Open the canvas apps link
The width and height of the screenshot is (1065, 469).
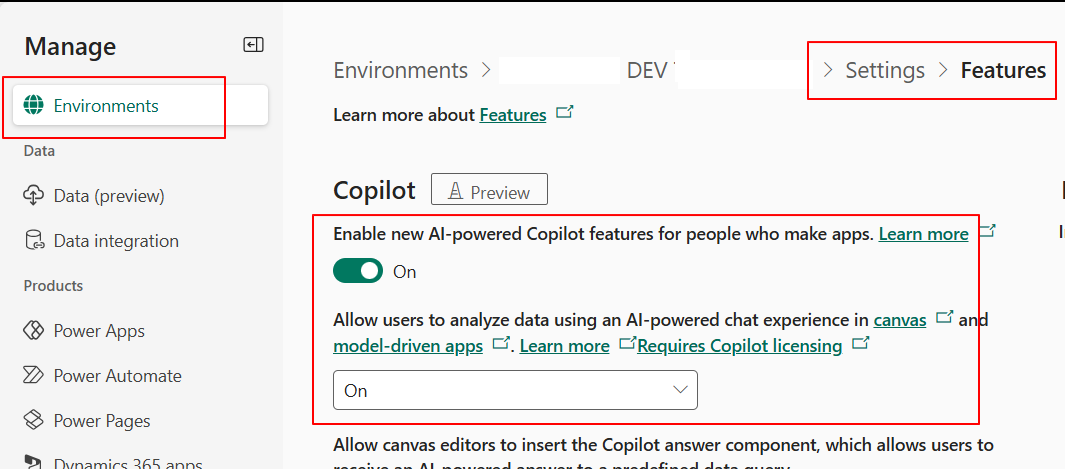(x=900, y=320)
